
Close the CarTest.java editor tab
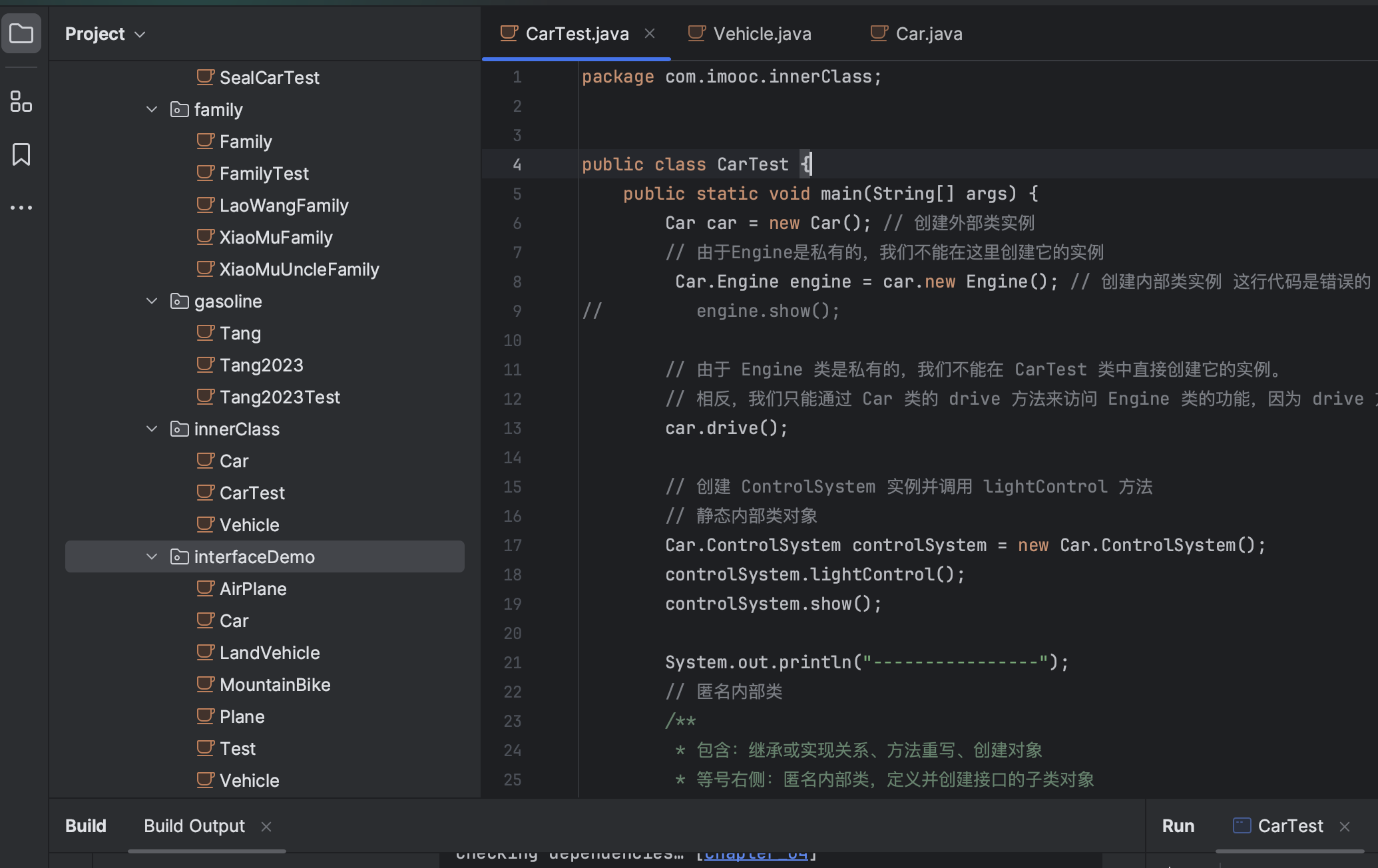click(x=650, y=33)
